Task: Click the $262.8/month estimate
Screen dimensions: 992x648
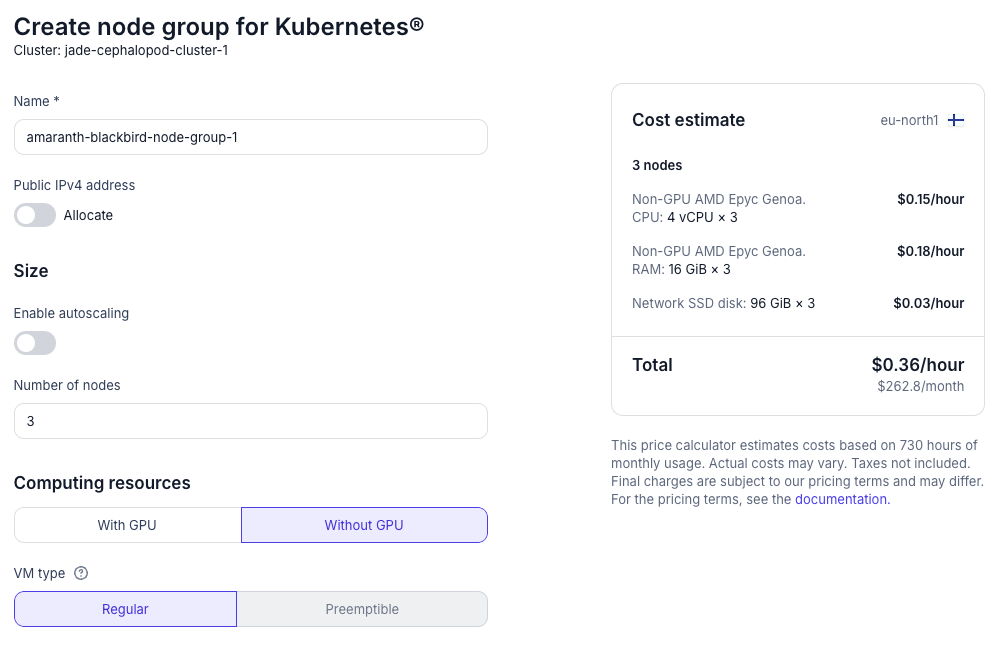Action: click(x=920, y=386)
